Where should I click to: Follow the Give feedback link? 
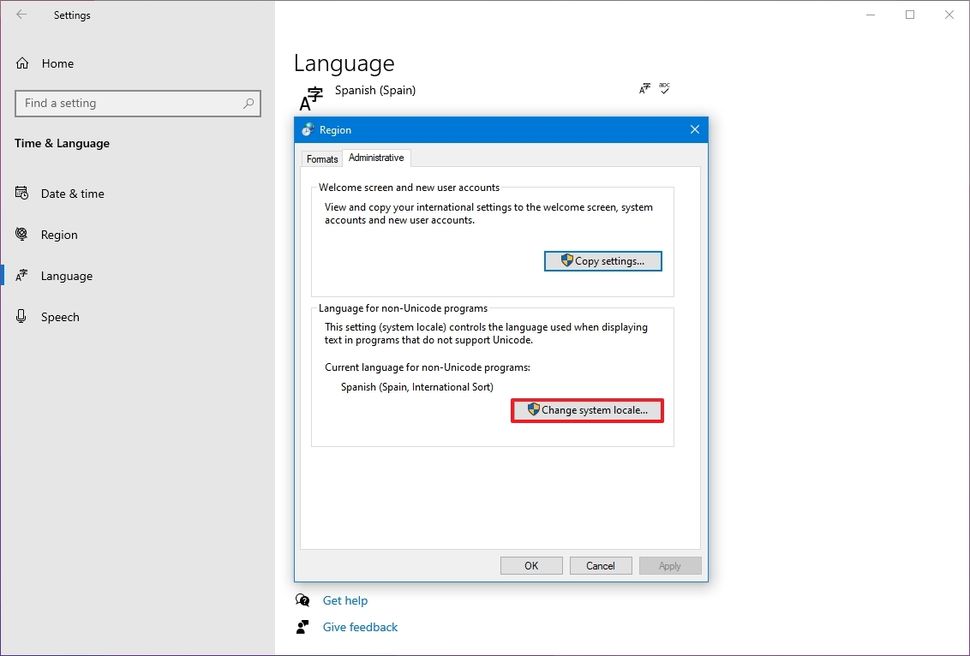pyautogui.click(x=358, y=627)
